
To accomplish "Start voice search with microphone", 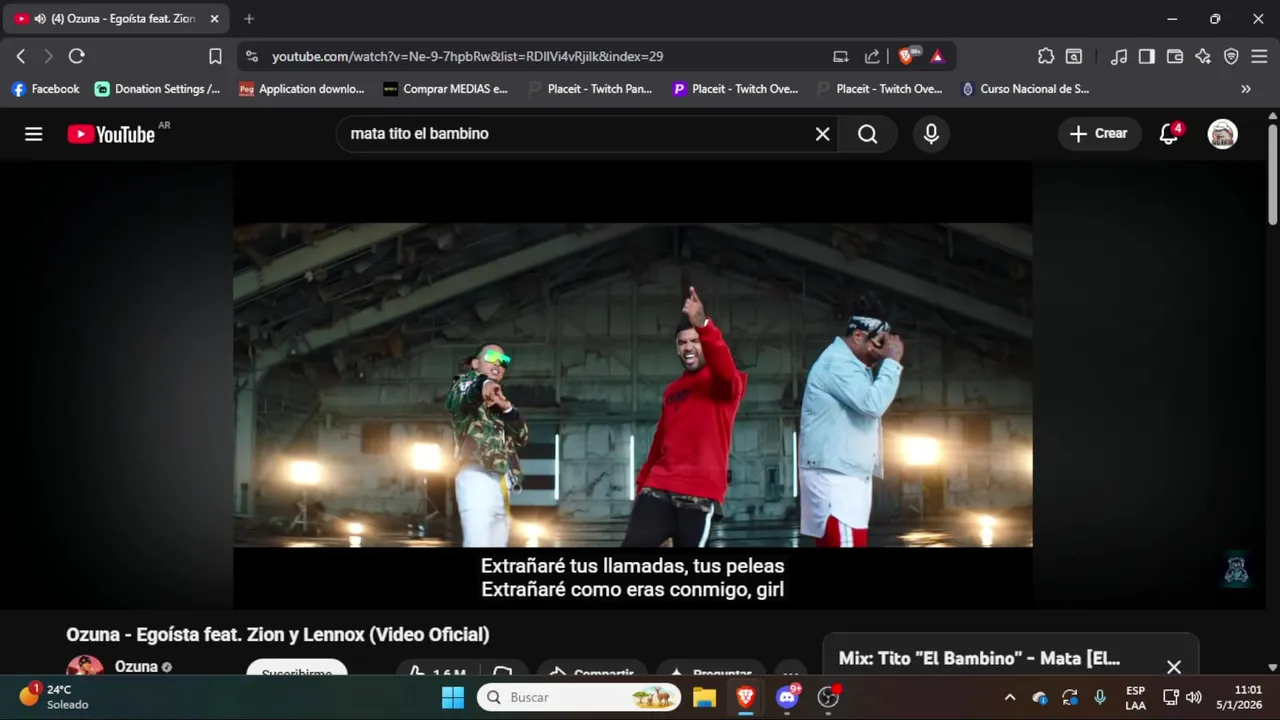I will click(x=931, y=134).
